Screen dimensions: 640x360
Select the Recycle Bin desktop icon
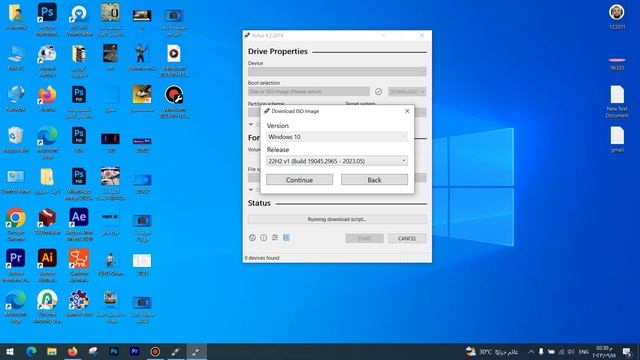(16, 139)
